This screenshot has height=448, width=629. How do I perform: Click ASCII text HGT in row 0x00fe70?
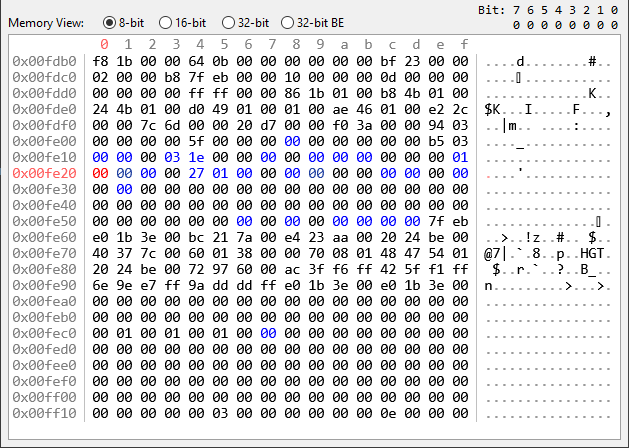(x=592, y=253)
